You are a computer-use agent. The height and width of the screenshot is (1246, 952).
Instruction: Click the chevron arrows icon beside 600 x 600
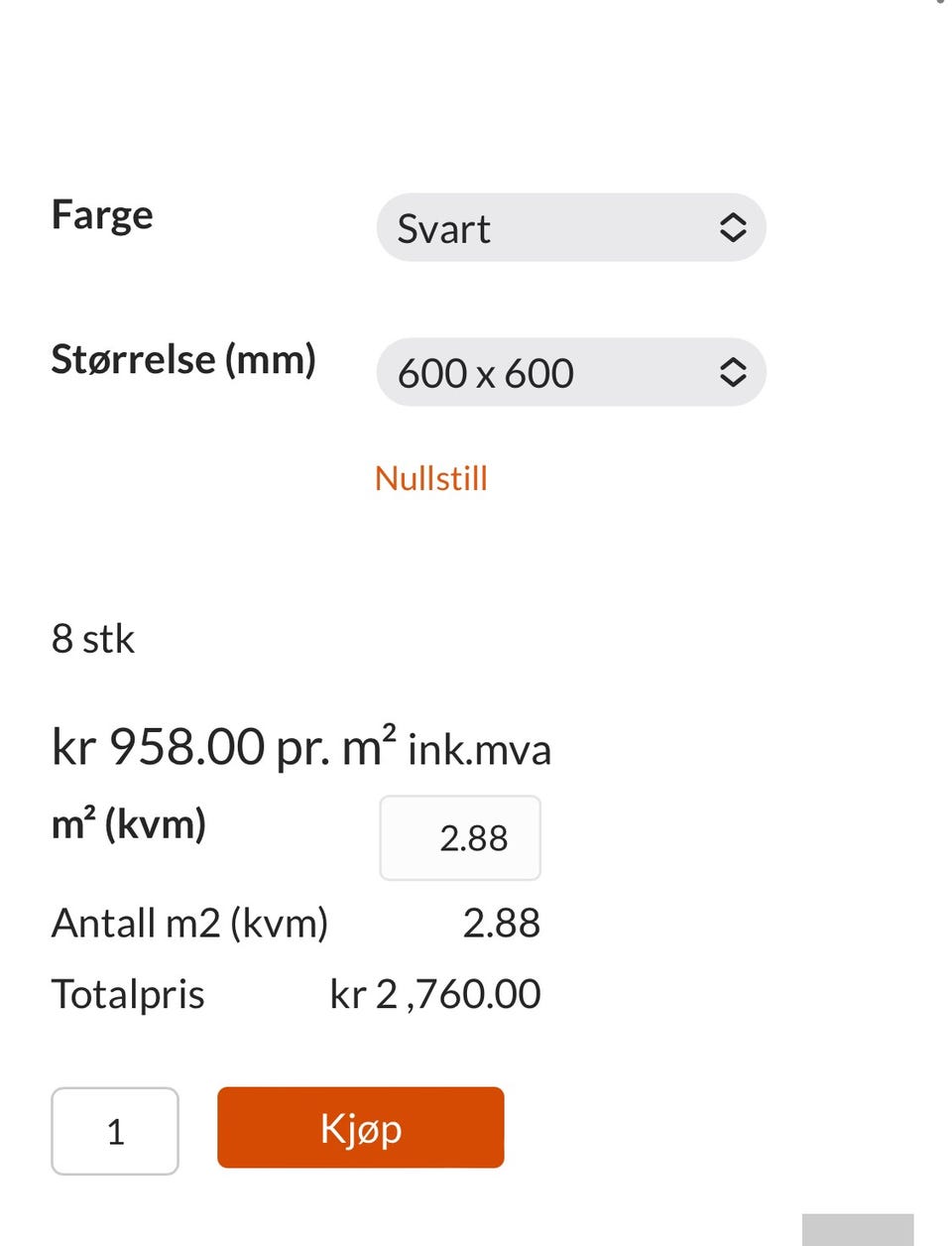[732, 373]
